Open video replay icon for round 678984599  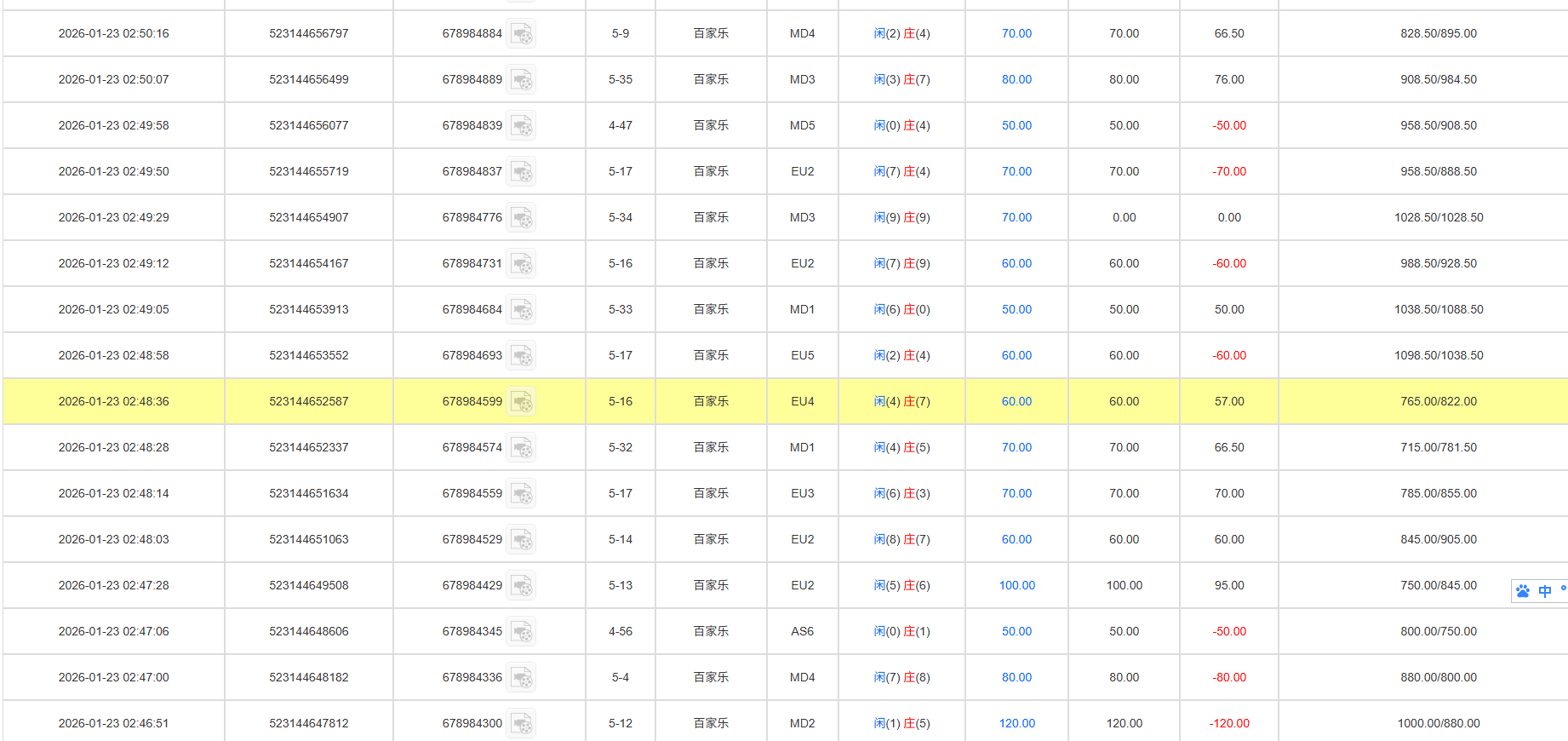(x=521, y=402)
